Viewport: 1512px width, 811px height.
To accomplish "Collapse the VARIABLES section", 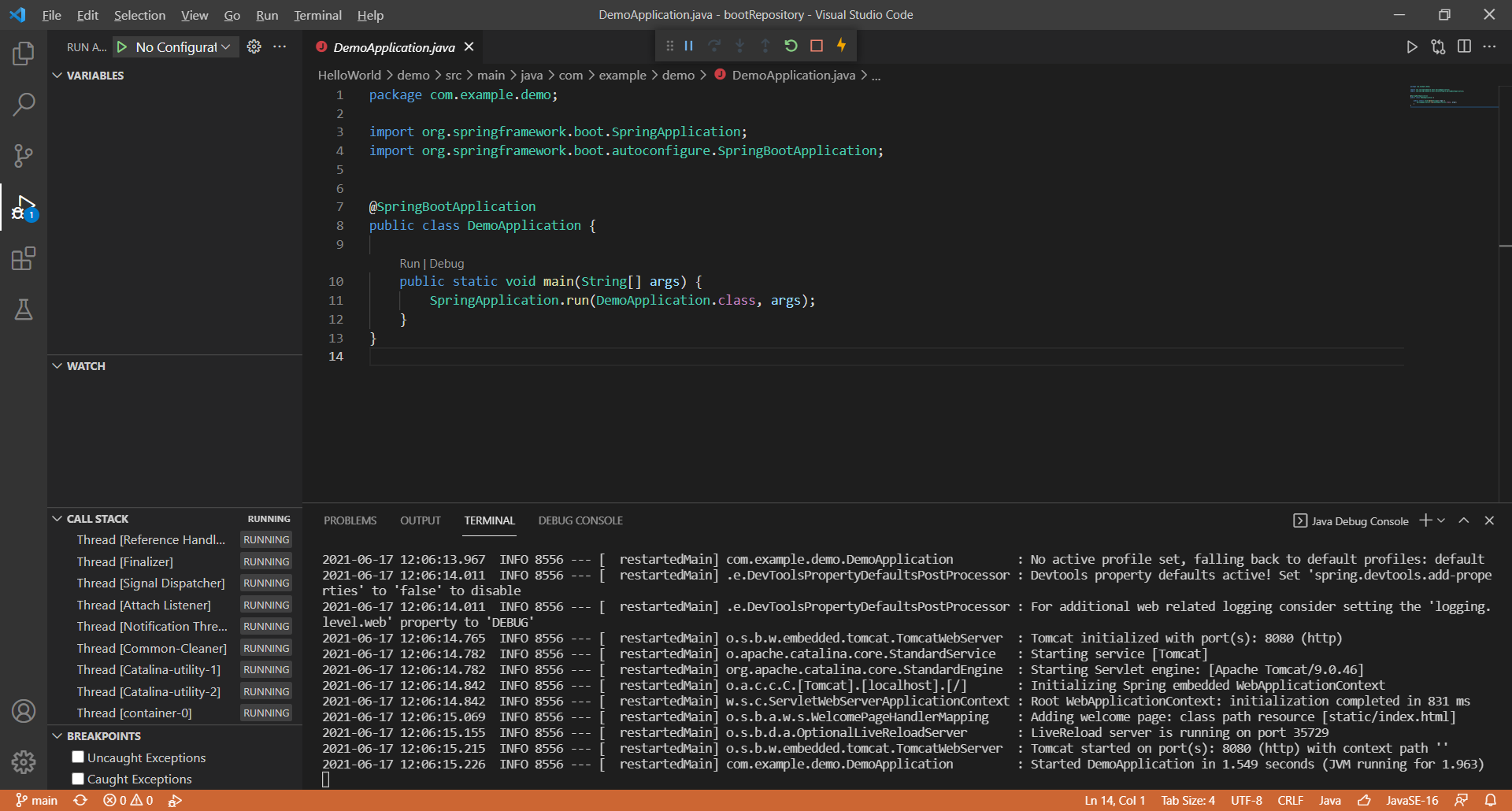I will [x=57, y=76].
